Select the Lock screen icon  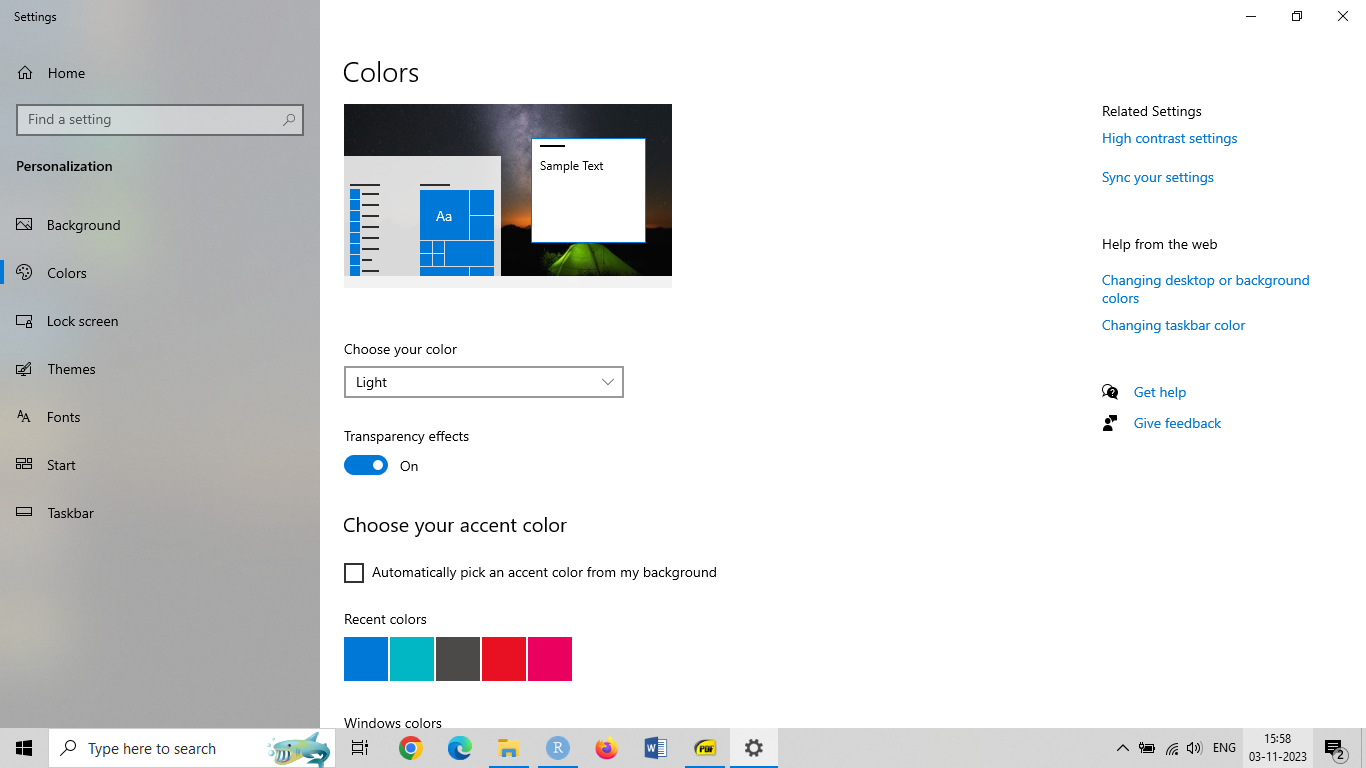(25, 321)
